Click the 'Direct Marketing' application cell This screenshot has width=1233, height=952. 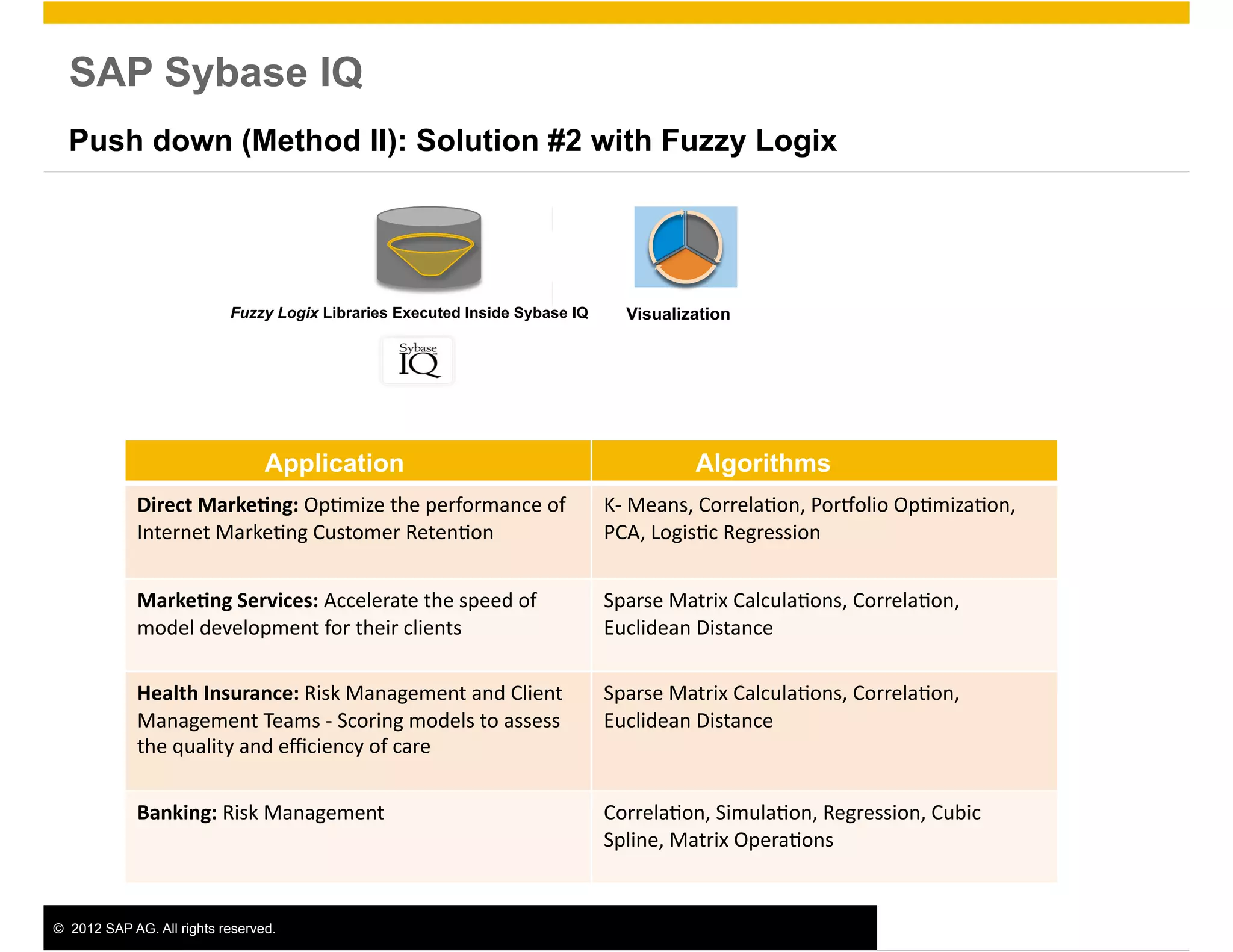pos(358,531)
